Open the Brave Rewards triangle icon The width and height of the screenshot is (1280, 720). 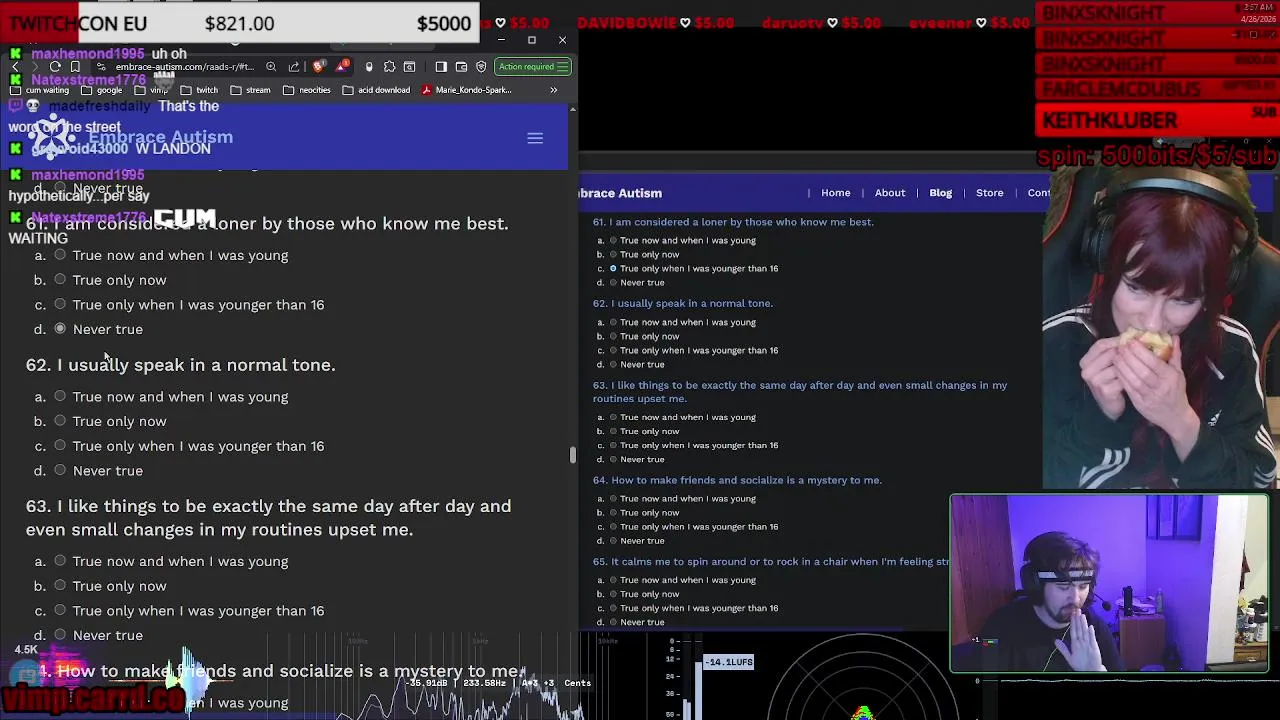click(x=343, y=67)
